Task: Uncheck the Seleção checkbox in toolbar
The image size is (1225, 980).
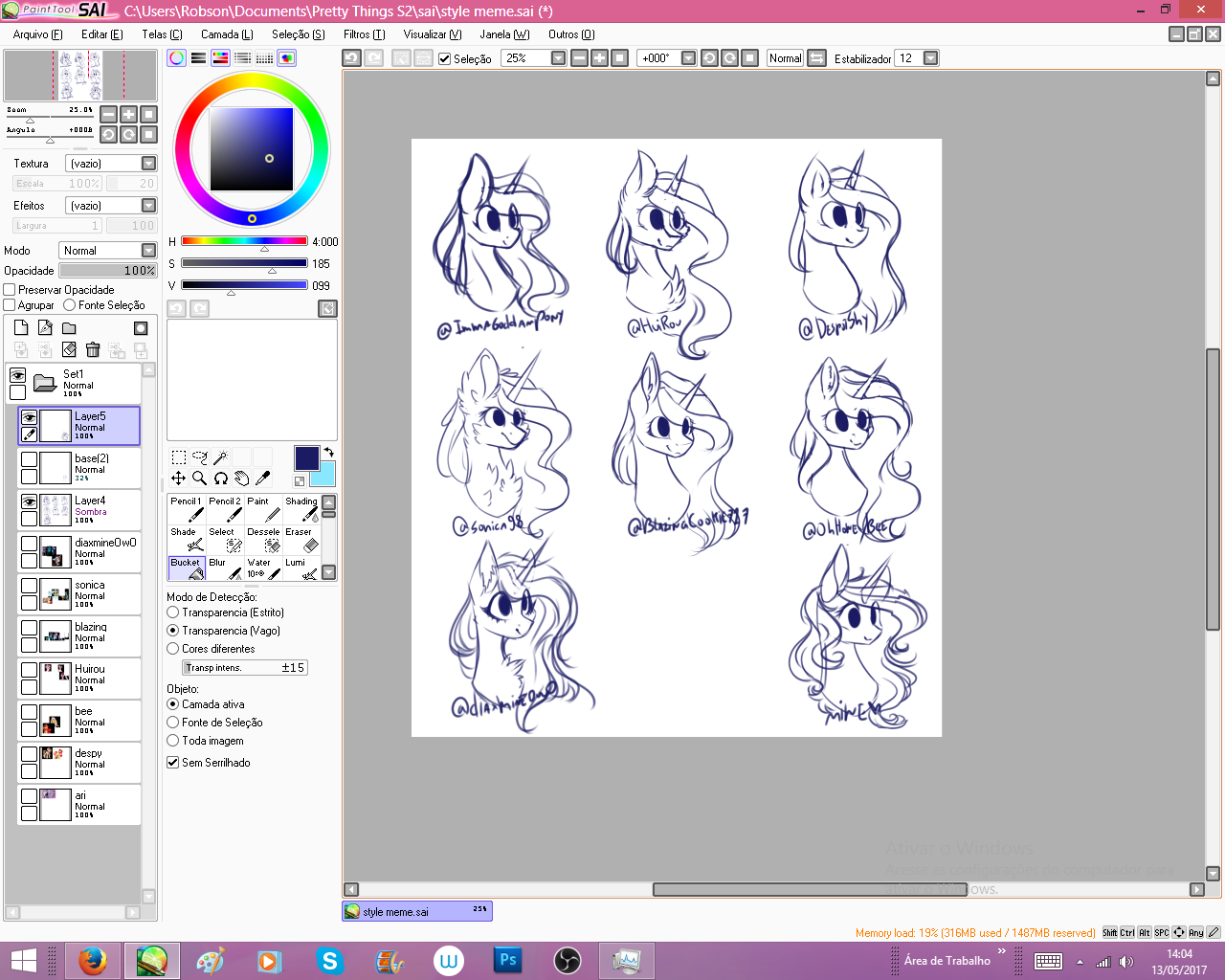Action: (x=444, y=58)
